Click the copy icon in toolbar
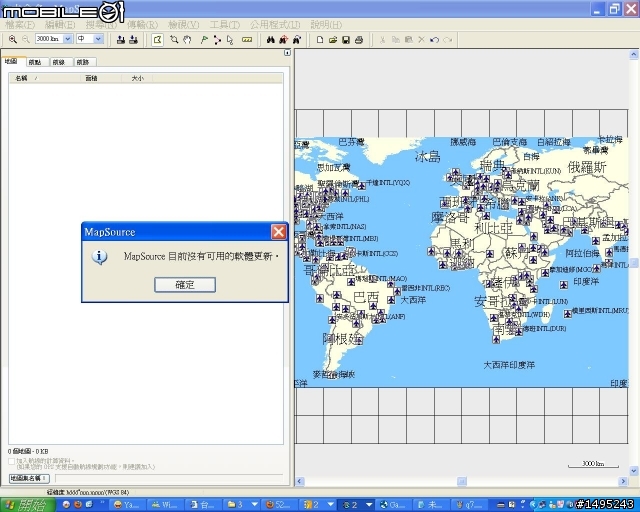The height and width of the screenshot is (512, 640). [x=396, y=40]
